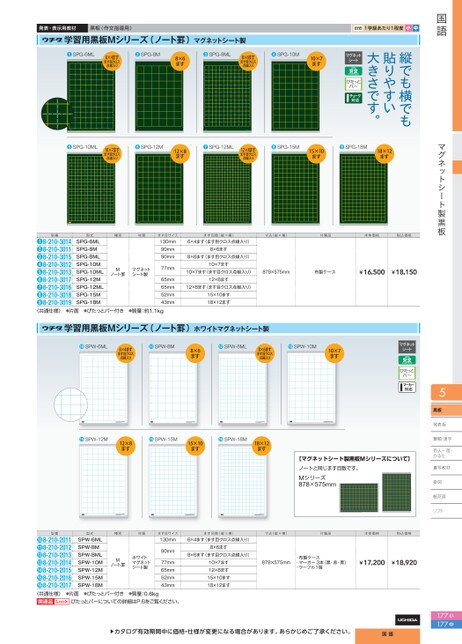Click product code 8-210-3011
Image resolution: width=462 pixels, height=644 pixels.
[x=57, y=249]
